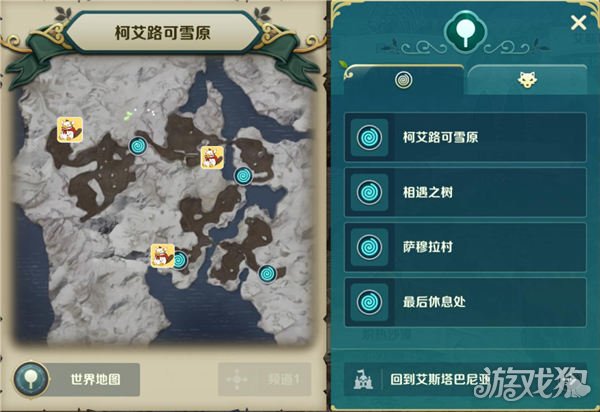
Task: Click the 回到艾斯塔巴尼亚 return button
Action: click(465, 379)
